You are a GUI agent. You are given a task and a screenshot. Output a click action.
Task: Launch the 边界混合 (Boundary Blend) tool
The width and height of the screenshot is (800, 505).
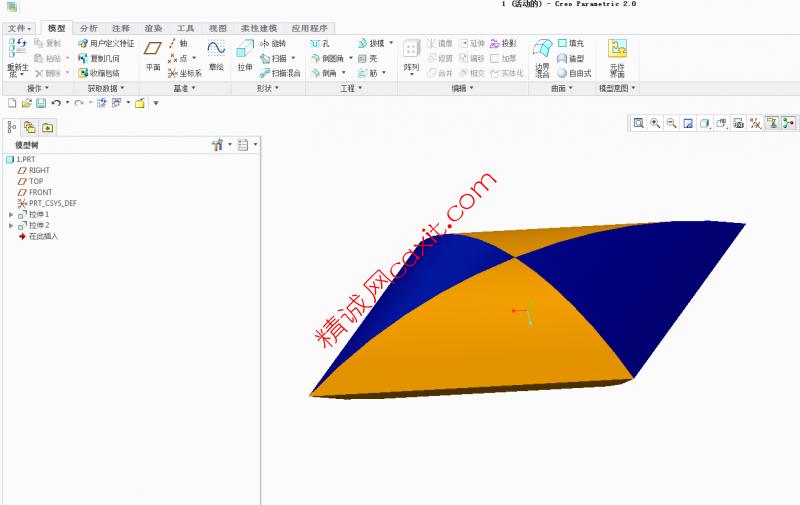coord(542,58)
